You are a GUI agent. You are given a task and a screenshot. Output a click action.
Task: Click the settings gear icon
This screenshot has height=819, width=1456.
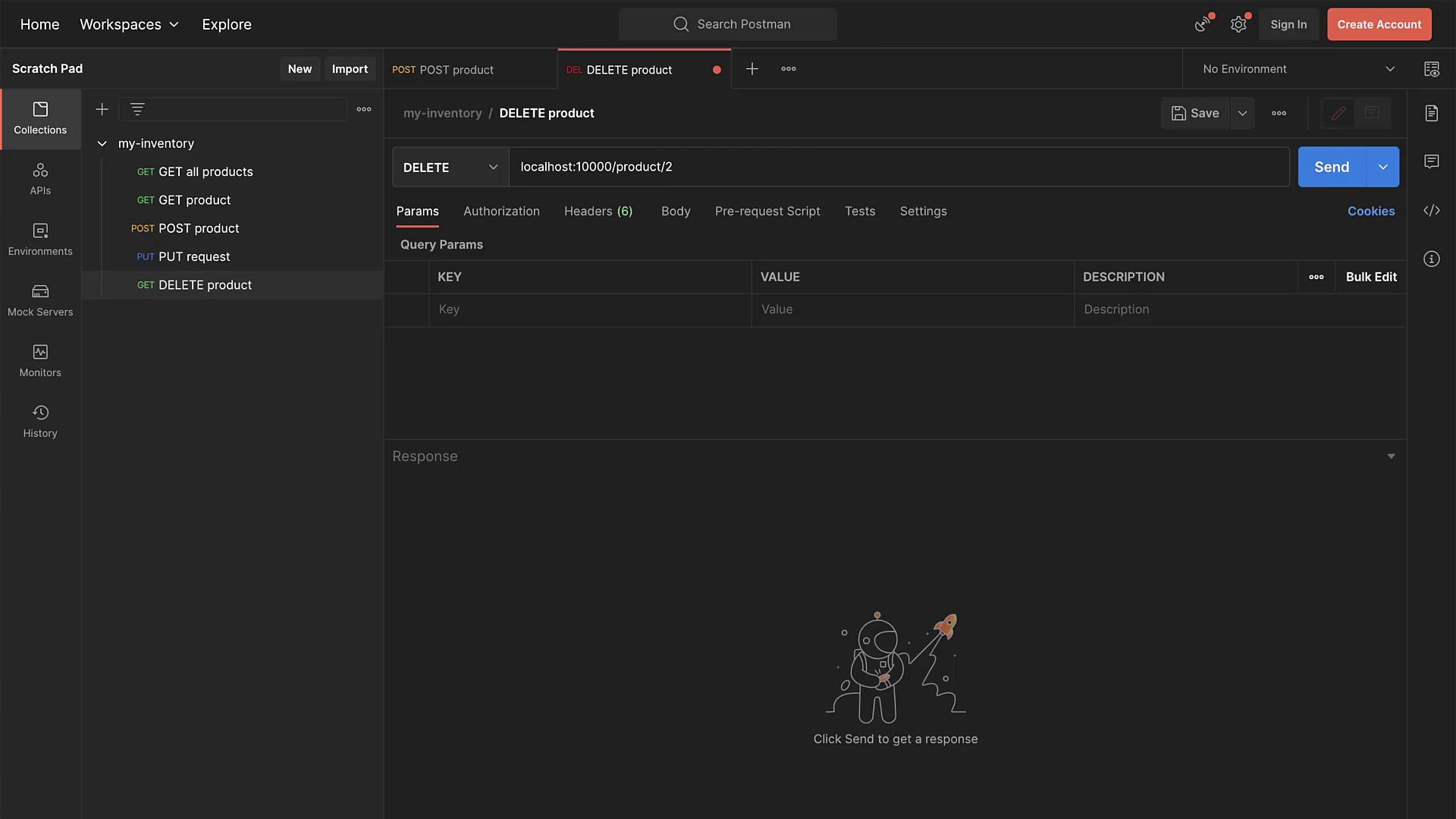[x=1238, y=24]
